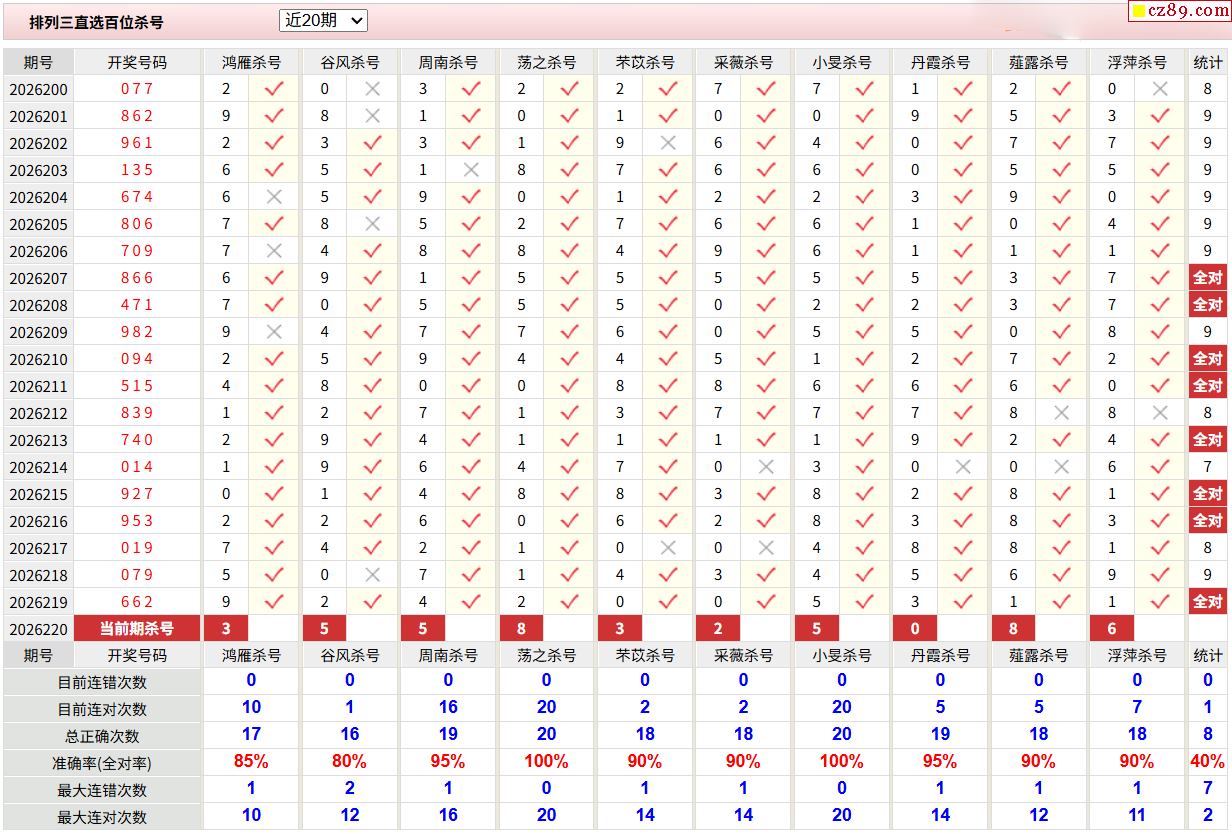Click the gray X for 鸿雁杀号 in row 2026204
Viewport: 1232px width, 834px height.
274,197
